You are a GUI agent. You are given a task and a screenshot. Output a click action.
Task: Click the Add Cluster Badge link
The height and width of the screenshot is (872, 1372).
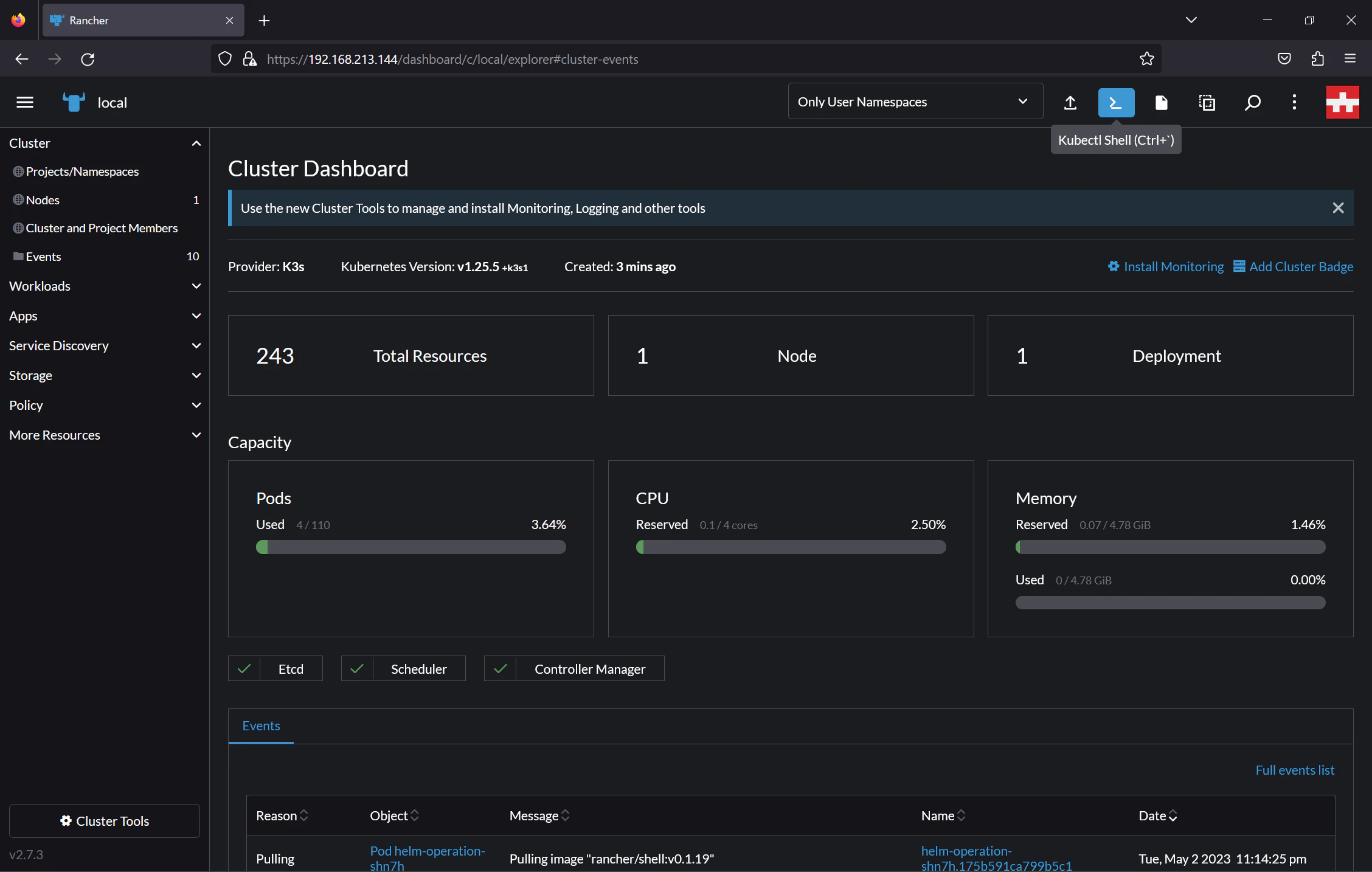point(1301,266)
